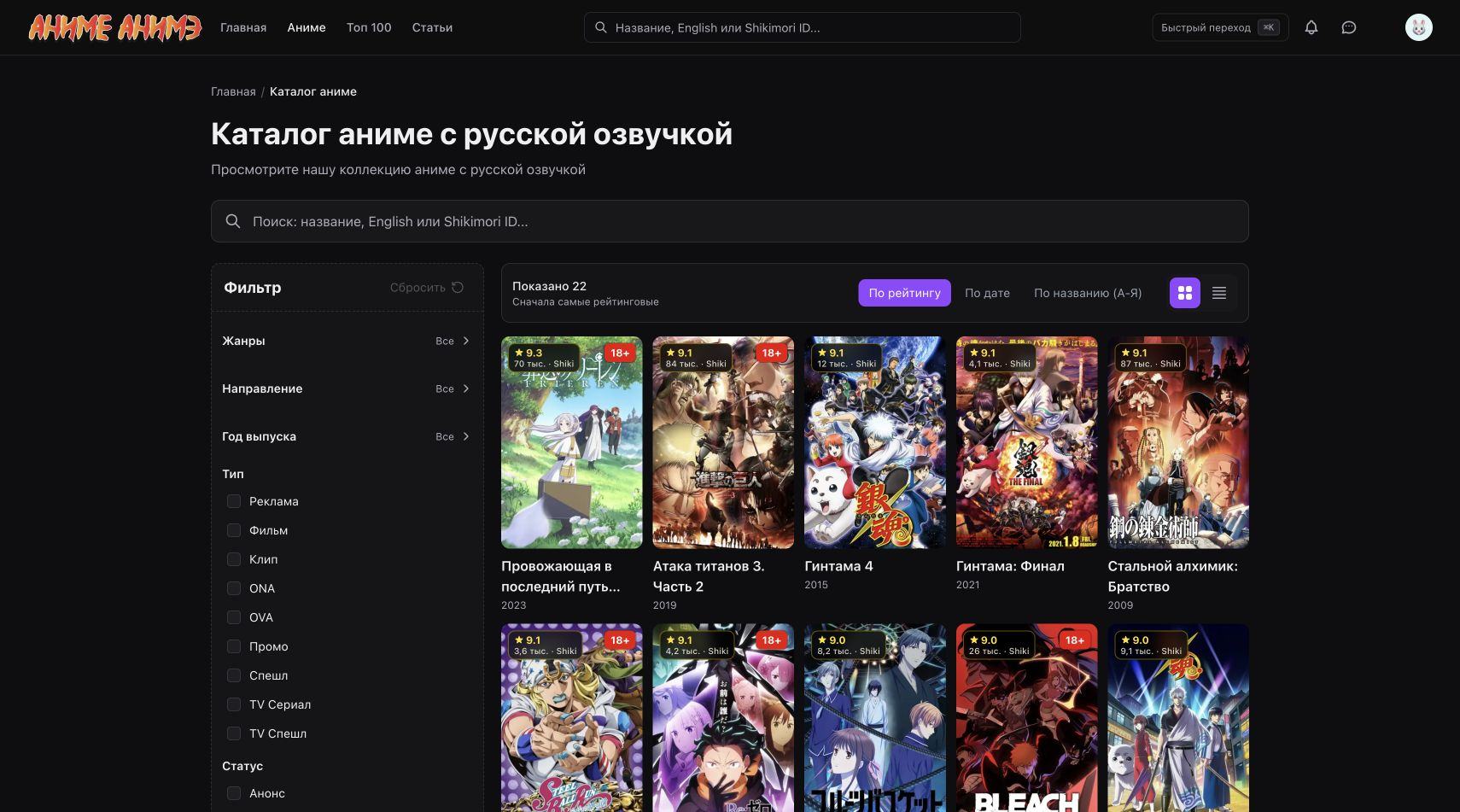Click the Показано 22 results count text
The height and width of the screenshot is (812, 1460).
tap(549, 286)
